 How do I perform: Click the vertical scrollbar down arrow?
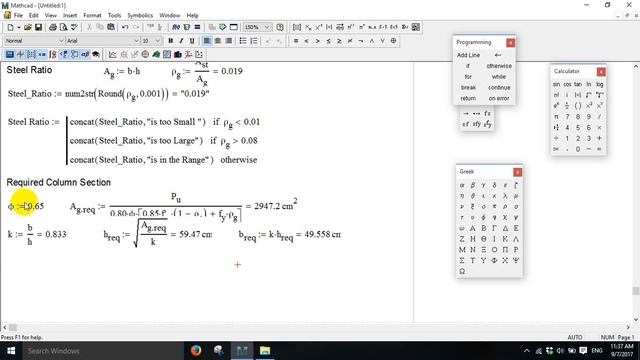point(636,320)
